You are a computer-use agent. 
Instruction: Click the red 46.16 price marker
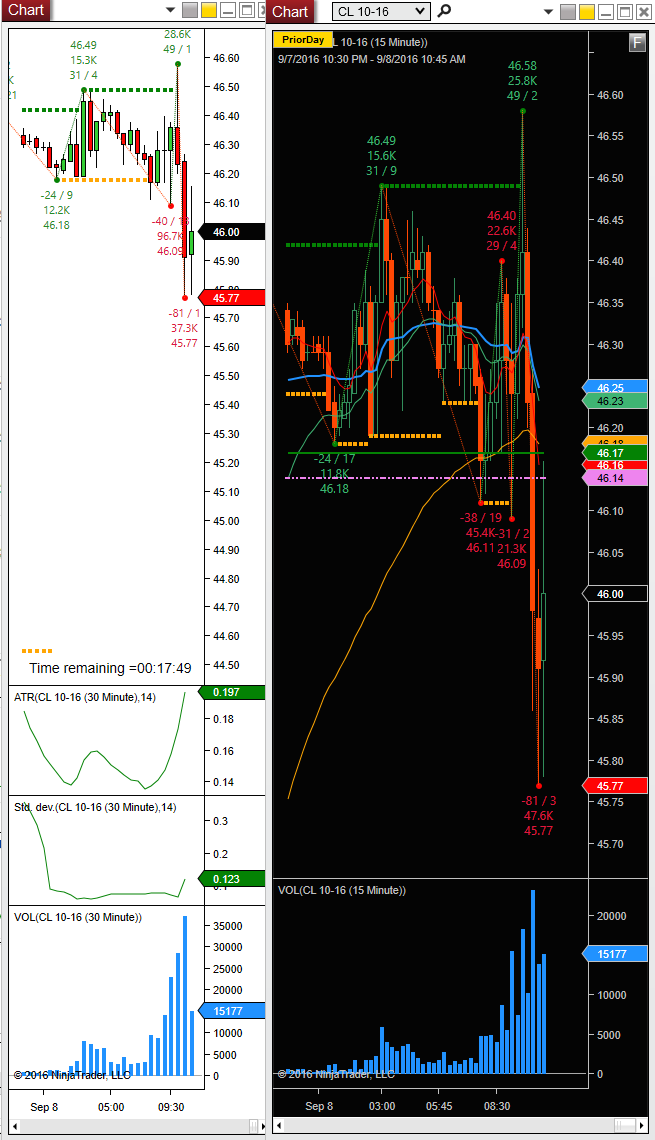(615, 465)
